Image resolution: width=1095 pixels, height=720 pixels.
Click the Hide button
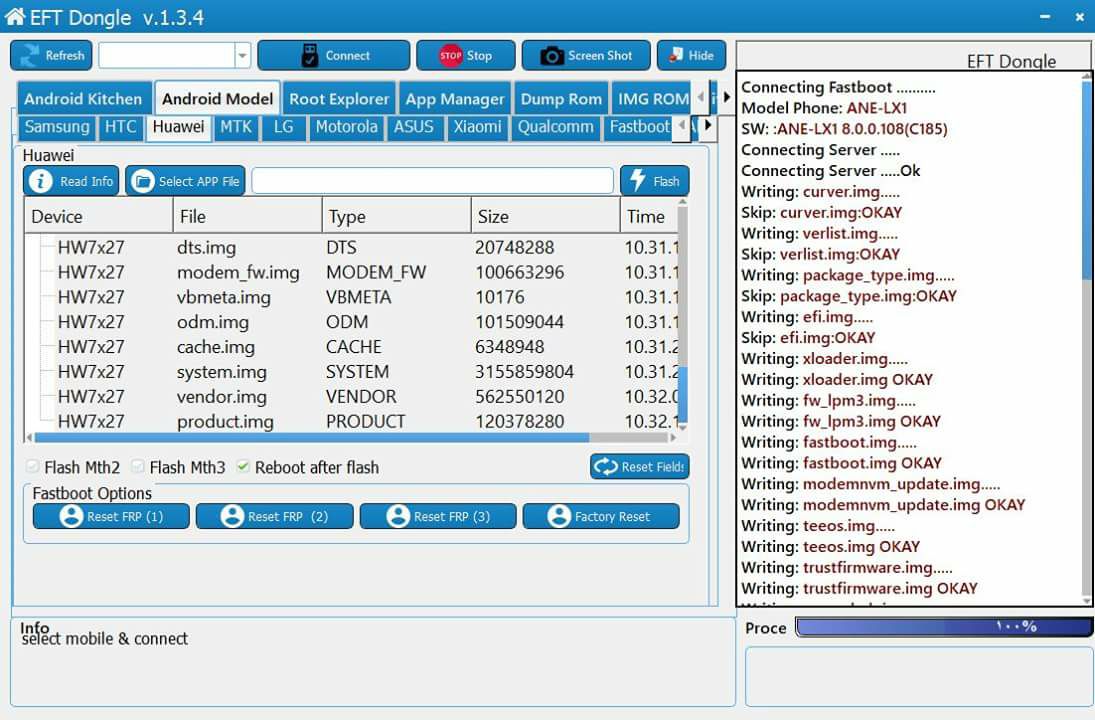coord(691,55)
